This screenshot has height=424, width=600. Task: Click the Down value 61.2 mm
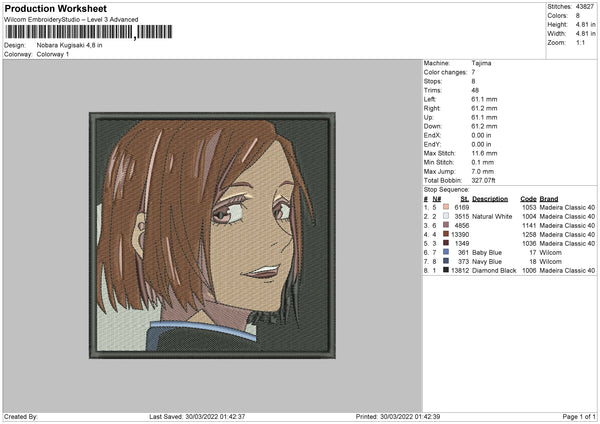pyautogui.click(x=484, y=126)
